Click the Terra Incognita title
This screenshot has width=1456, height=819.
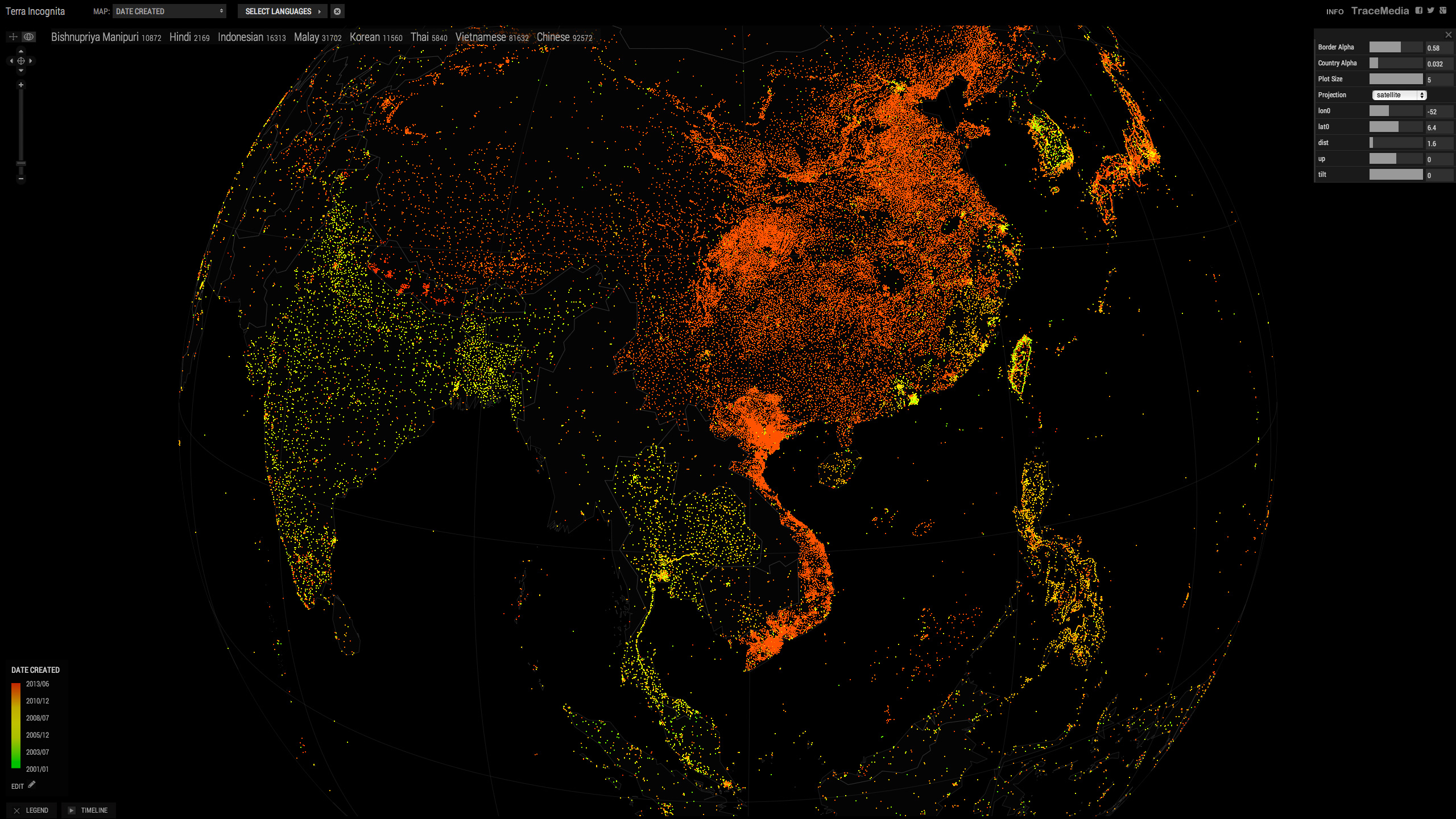pos(35,11)
